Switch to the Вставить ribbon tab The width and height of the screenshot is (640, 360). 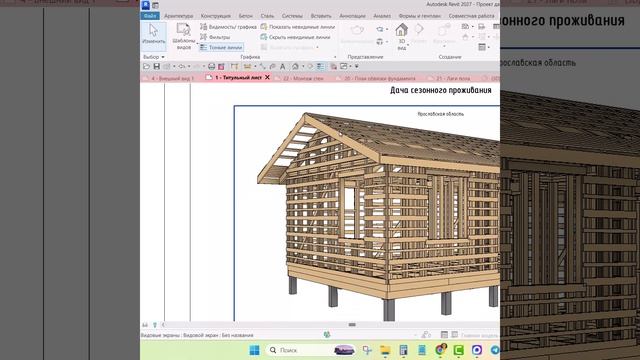(321, 16)
